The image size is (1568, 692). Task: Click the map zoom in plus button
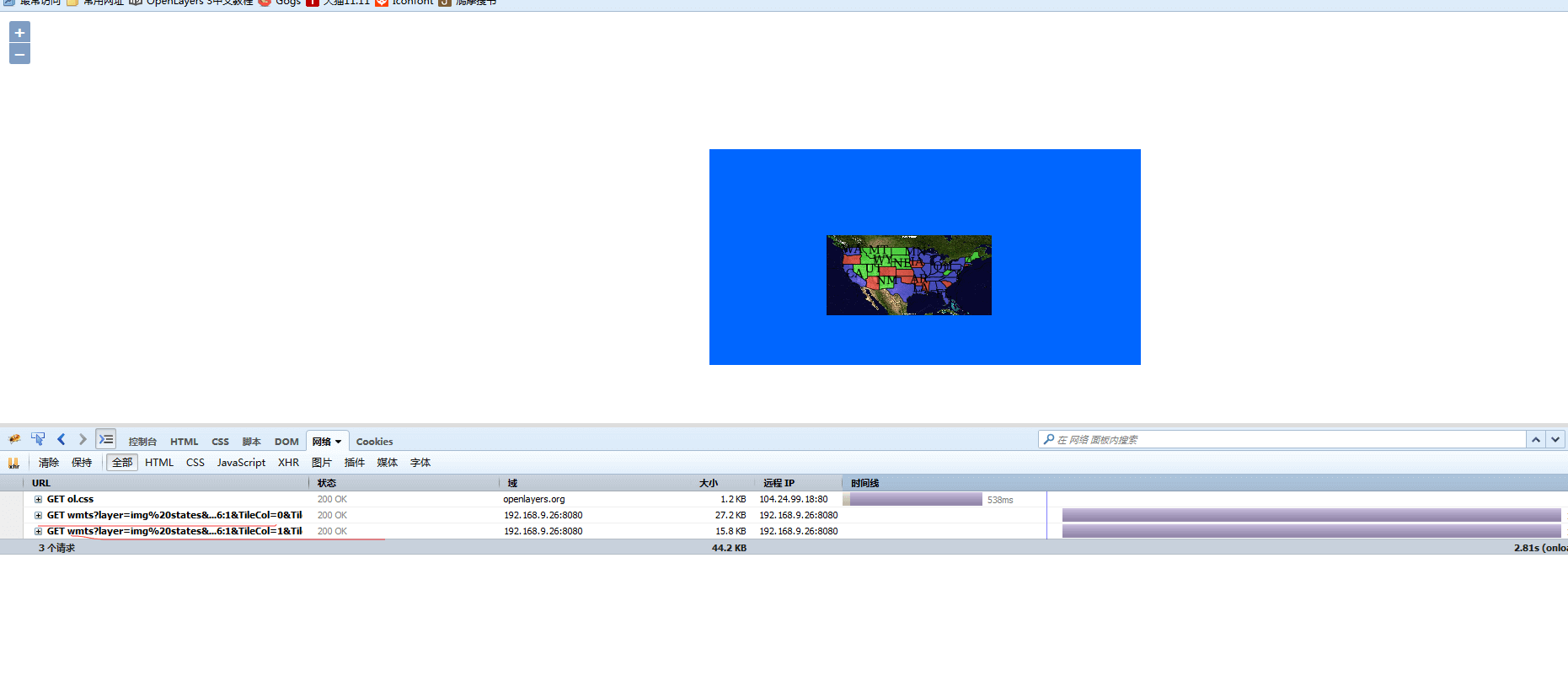pos(19,32)
